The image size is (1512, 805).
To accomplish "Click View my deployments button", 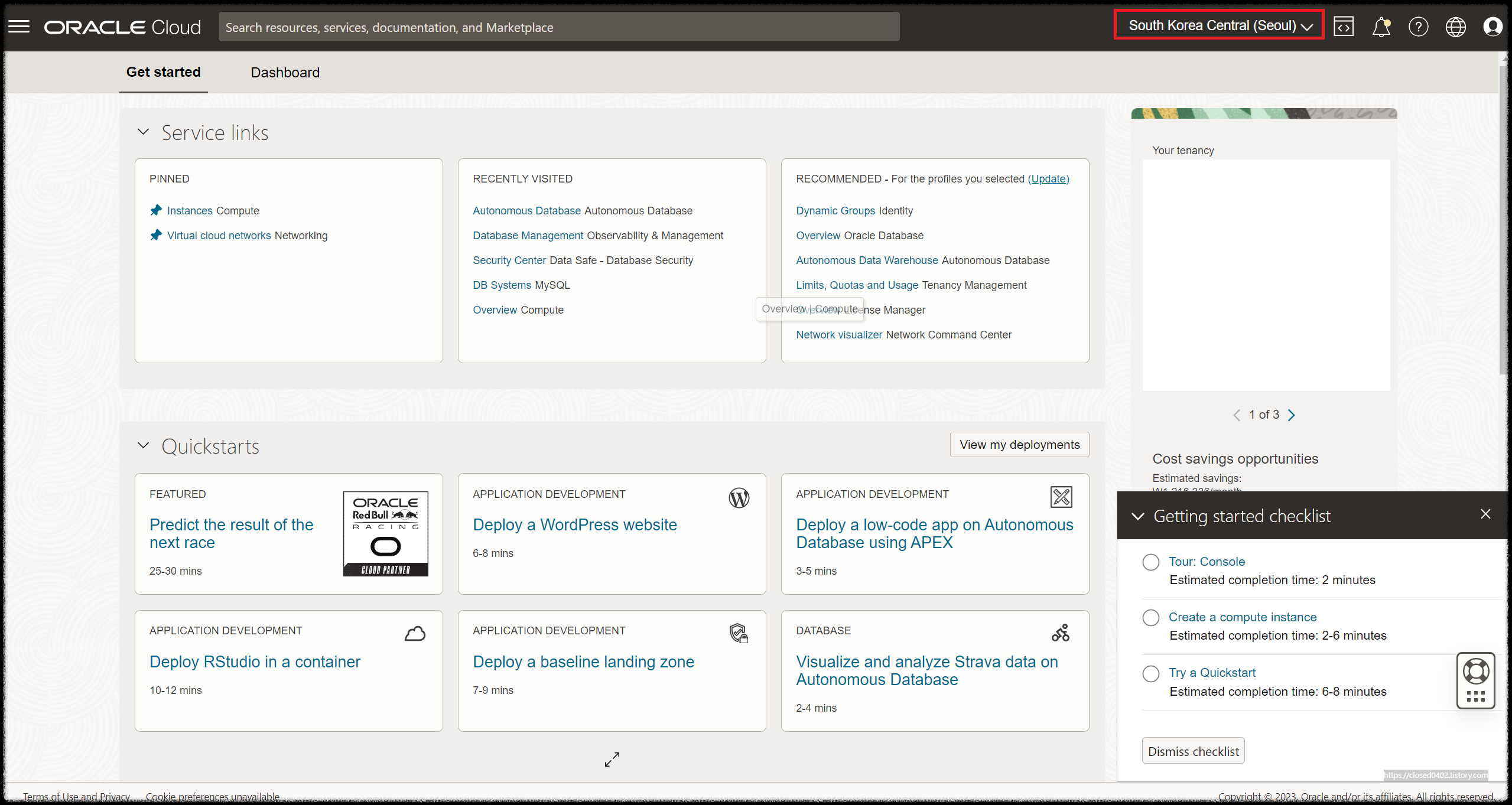I will click(1019, 444).
